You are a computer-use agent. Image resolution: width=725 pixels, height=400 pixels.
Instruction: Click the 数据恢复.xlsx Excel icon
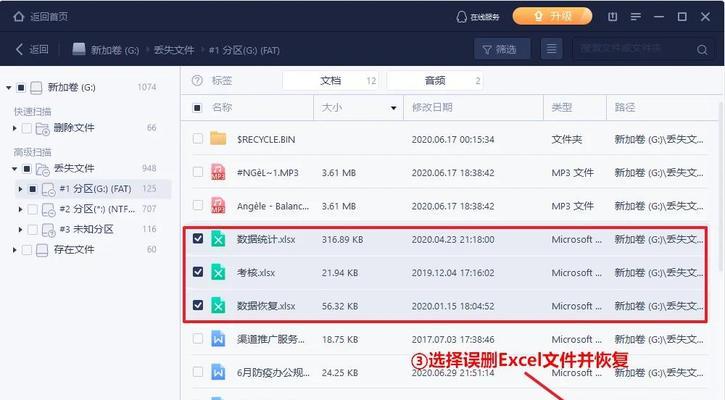click(x=218, y=306)
